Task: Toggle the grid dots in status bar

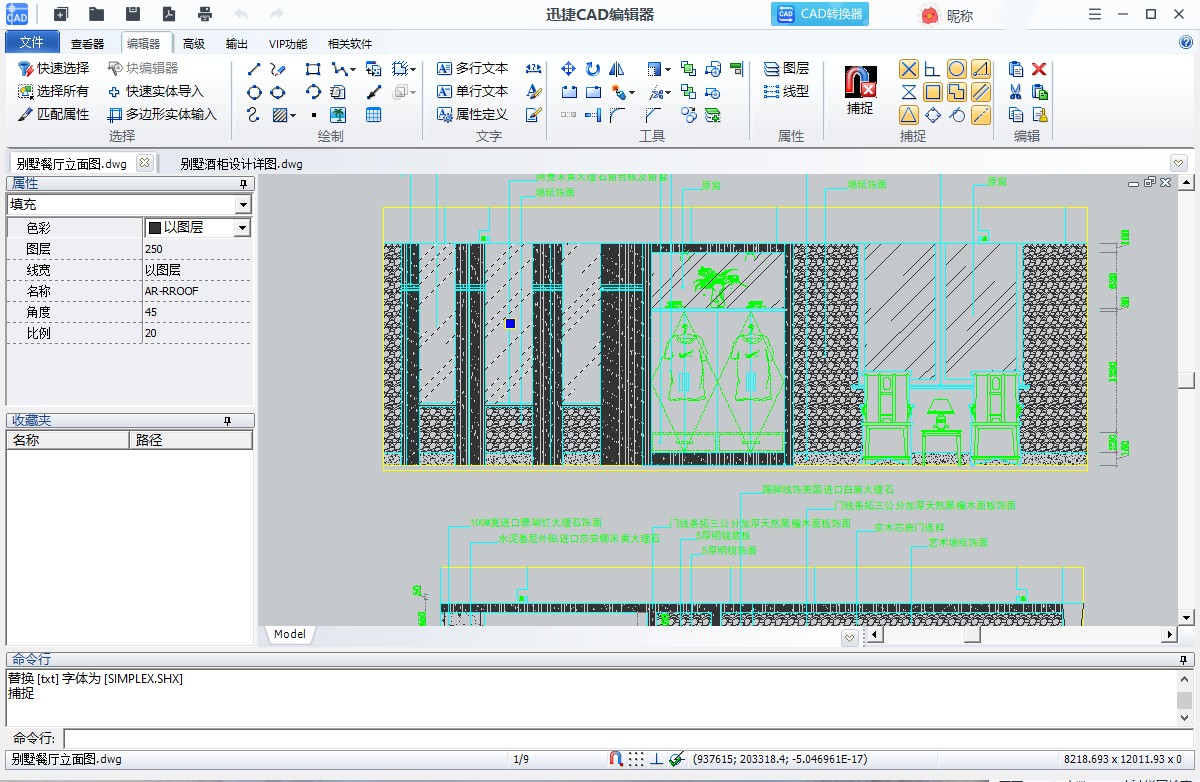Action: point(636,759)
